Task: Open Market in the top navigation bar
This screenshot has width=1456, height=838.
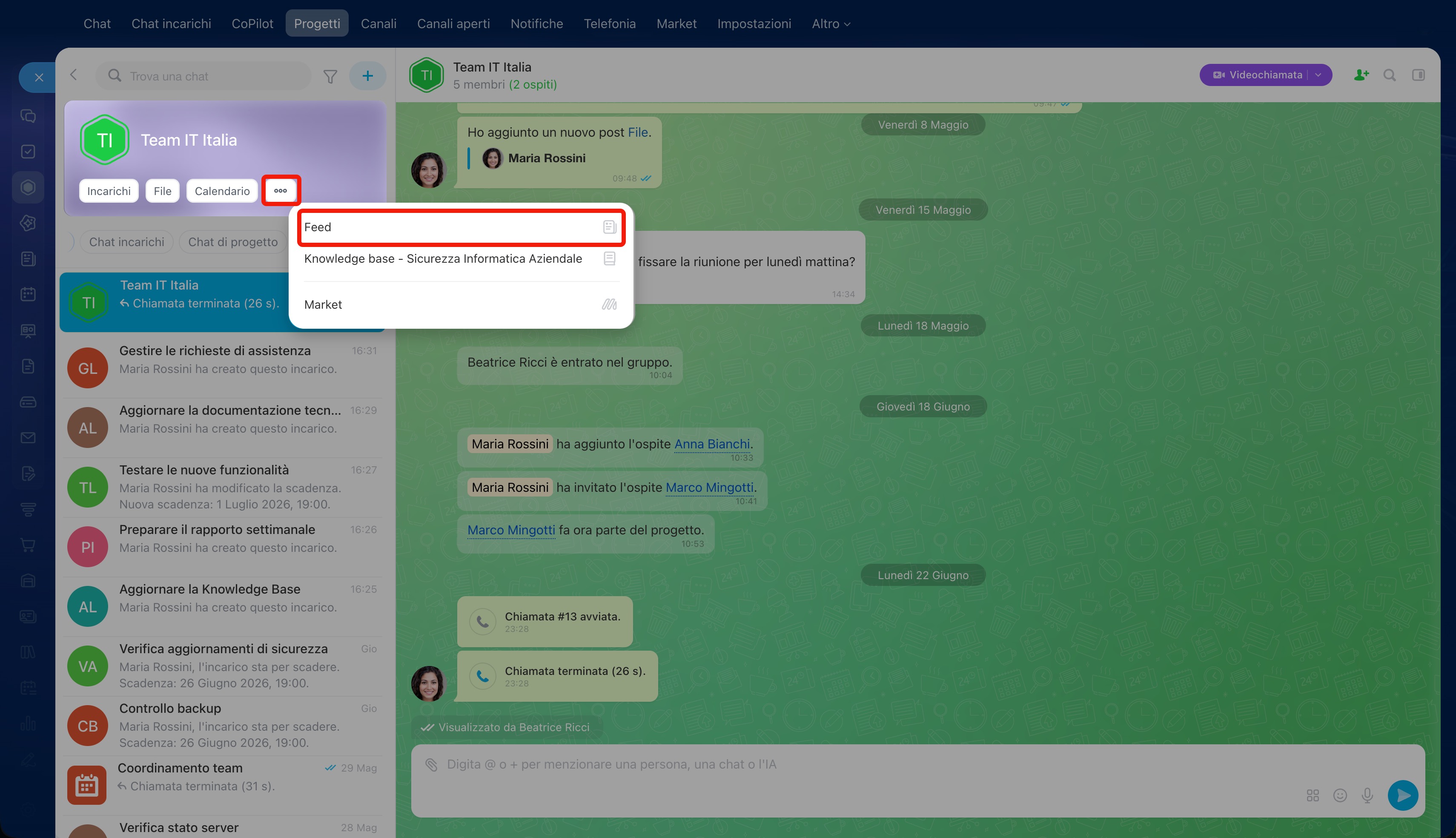Action: (x=676, y=23)
